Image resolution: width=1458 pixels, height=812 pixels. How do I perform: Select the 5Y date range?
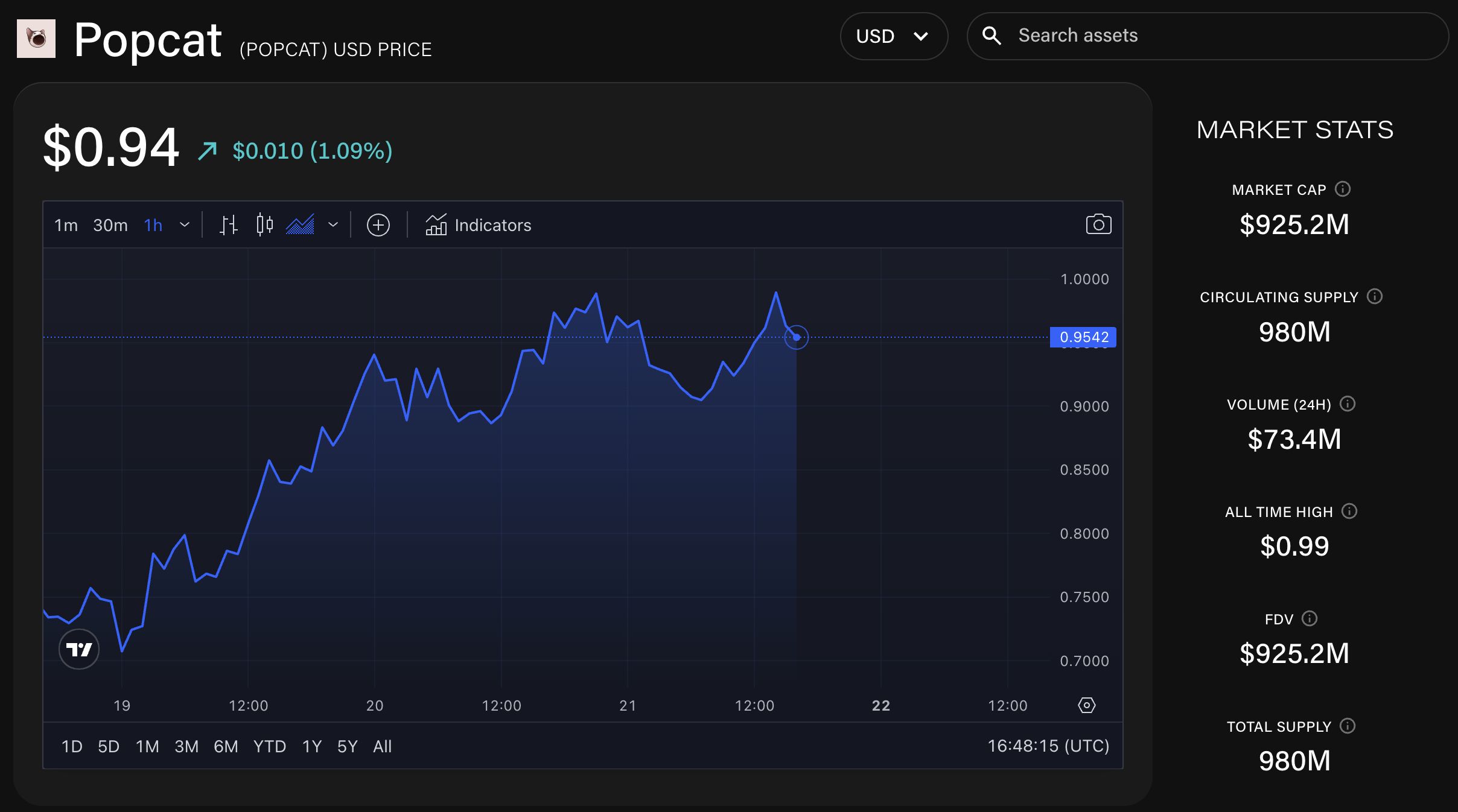click(x=348, y=747)
